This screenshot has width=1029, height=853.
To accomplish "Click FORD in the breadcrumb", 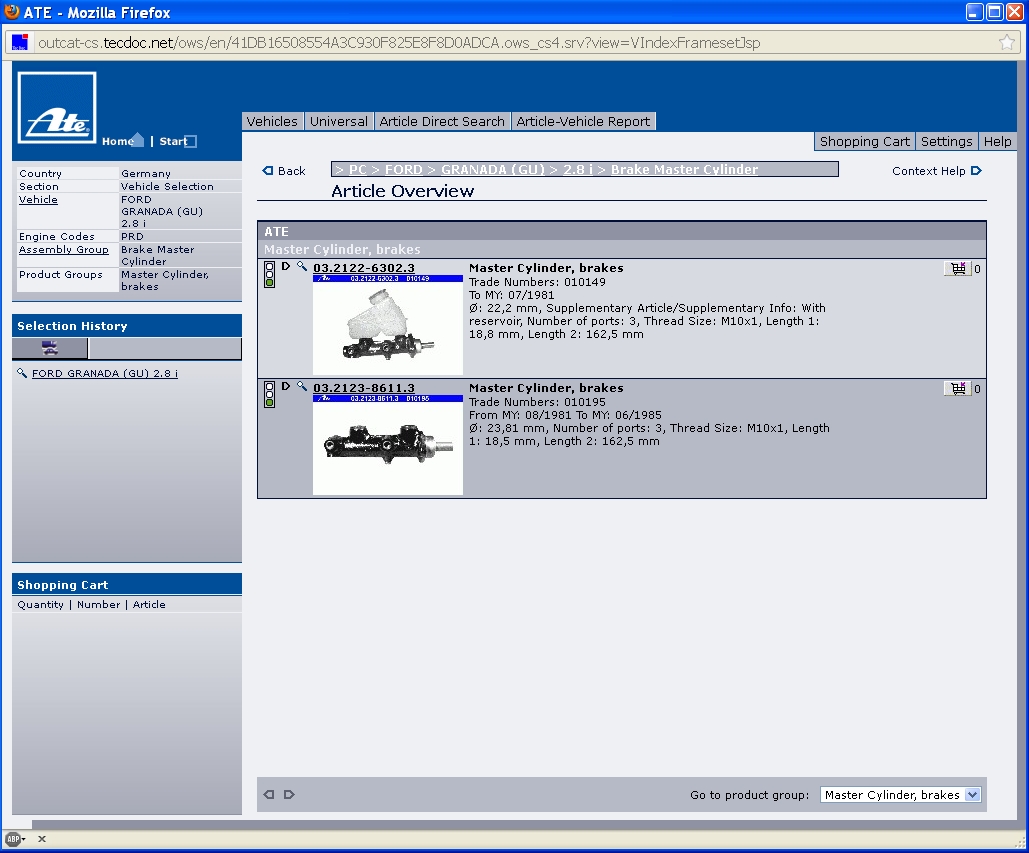I will click(404, 169).
